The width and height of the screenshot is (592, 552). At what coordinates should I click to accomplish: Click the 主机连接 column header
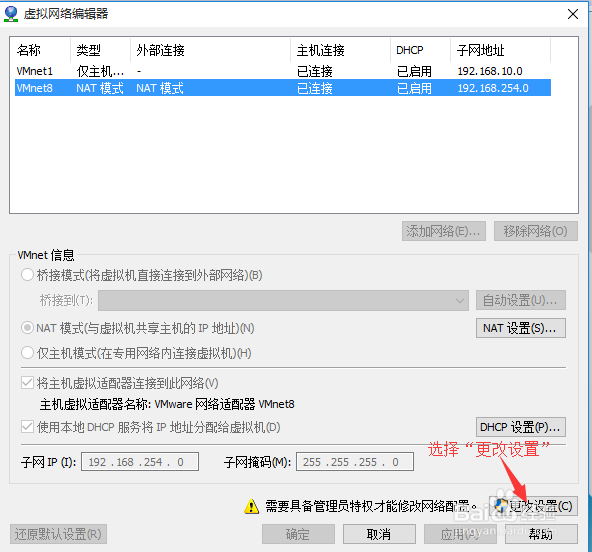pos(340,50)
